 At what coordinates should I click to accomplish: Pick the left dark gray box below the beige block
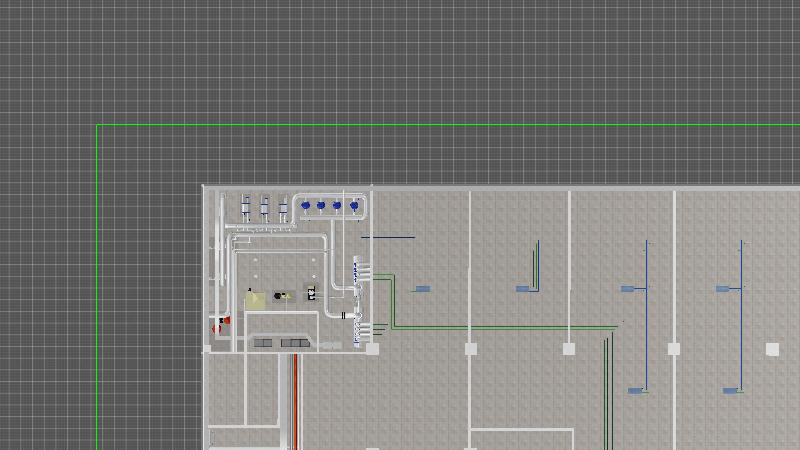(x=263, y=343)
